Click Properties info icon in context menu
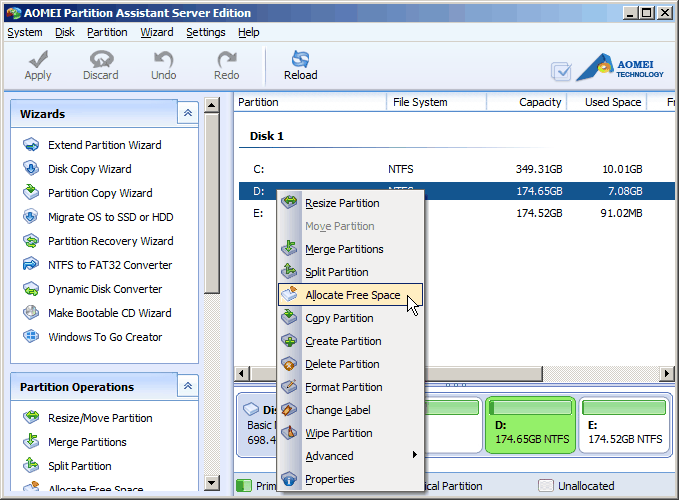The height and width of the screenshot is (500, 679). (289, 479)
